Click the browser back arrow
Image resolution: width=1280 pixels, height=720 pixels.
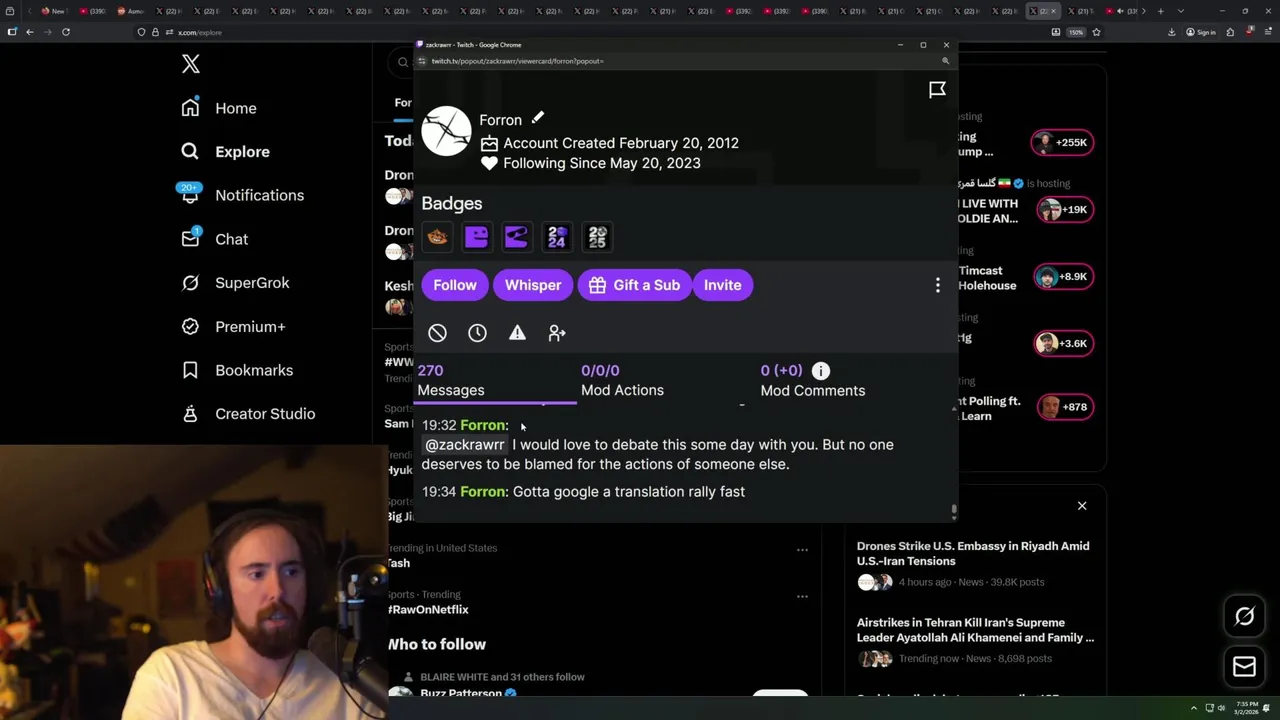tap(30, 32)
